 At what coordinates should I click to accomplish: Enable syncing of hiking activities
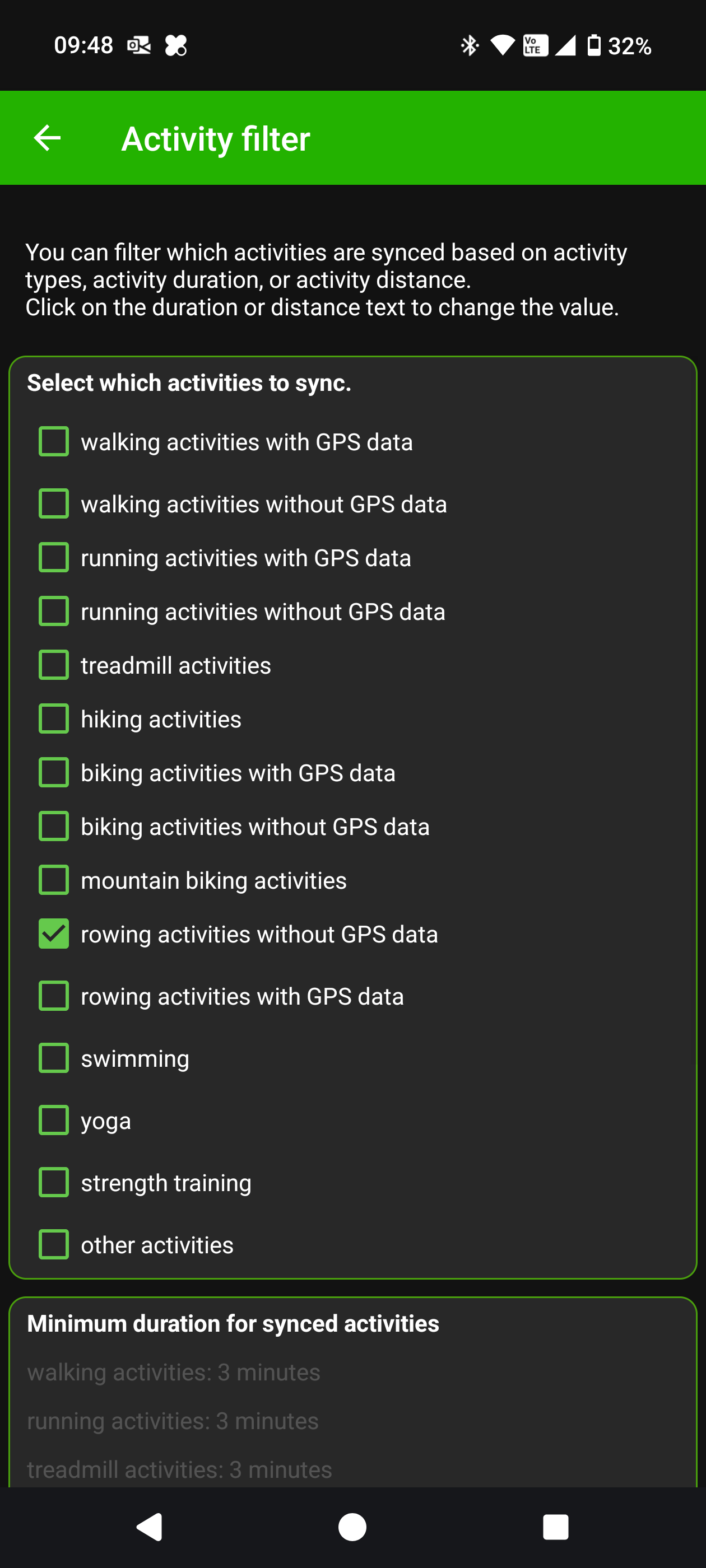[54, 719]
